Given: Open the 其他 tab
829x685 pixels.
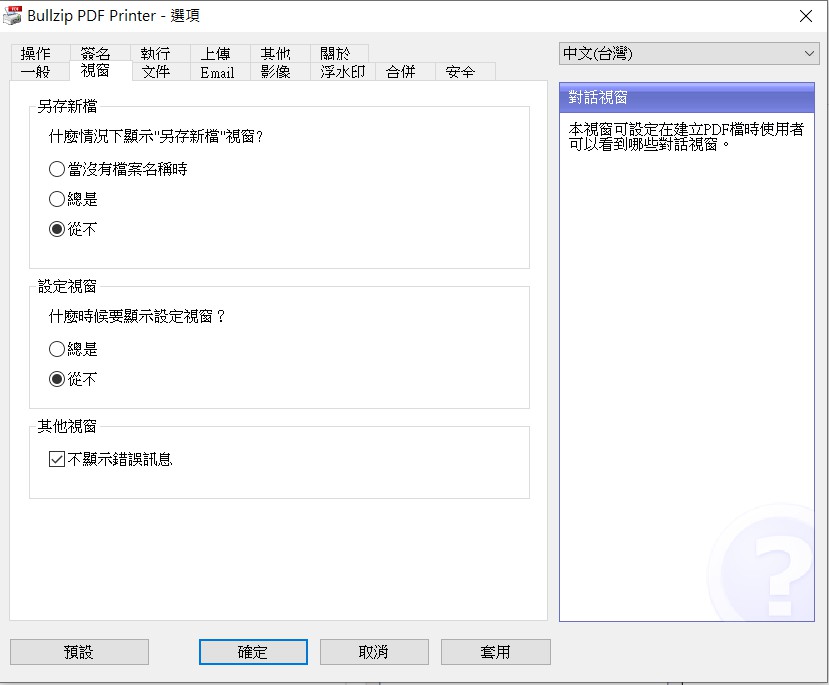Looking at the screenshot, I should (x=280, y=53).
